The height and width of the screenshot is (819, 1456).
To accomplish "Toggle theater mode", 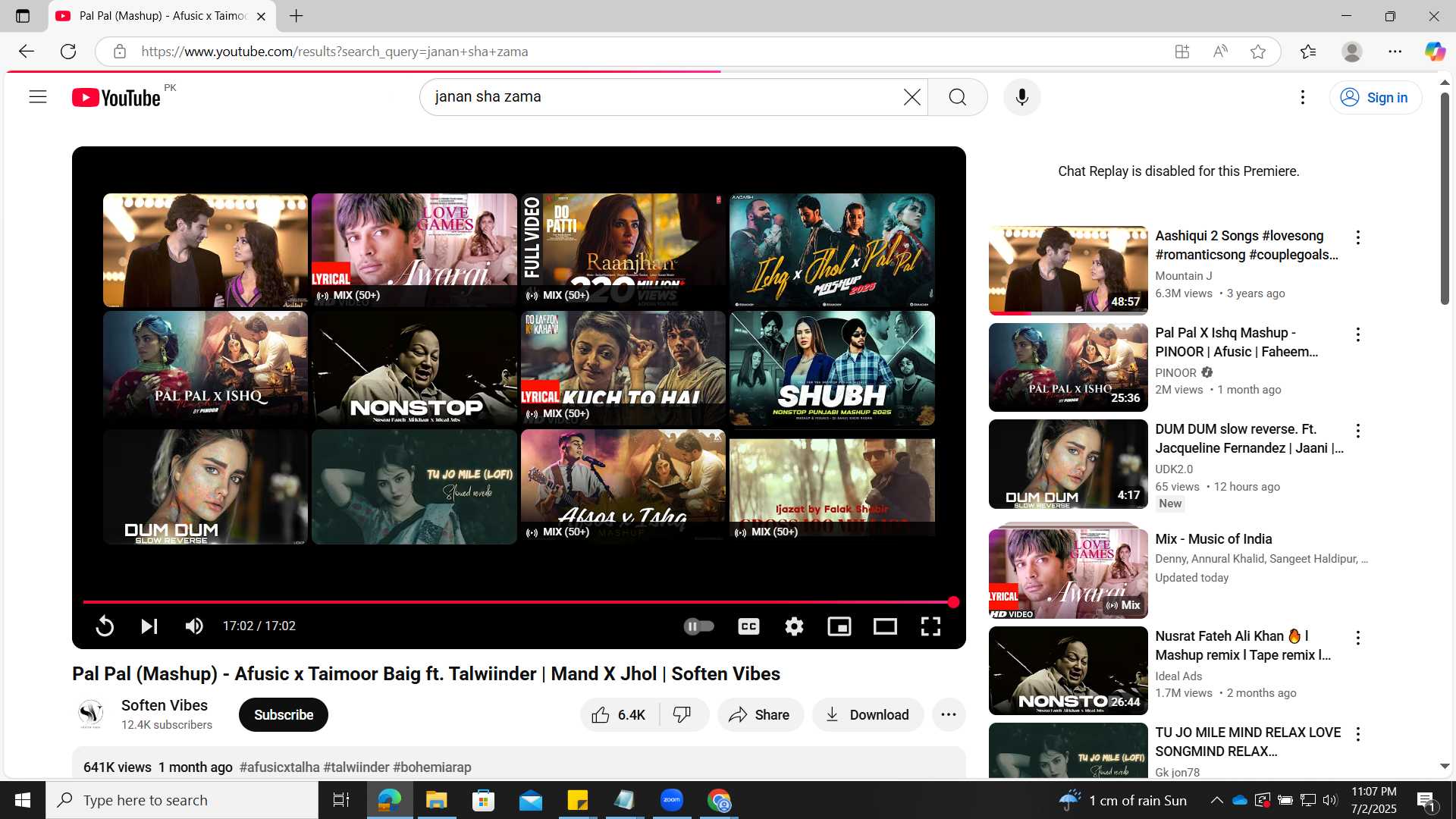I will (x=885, y=626).
